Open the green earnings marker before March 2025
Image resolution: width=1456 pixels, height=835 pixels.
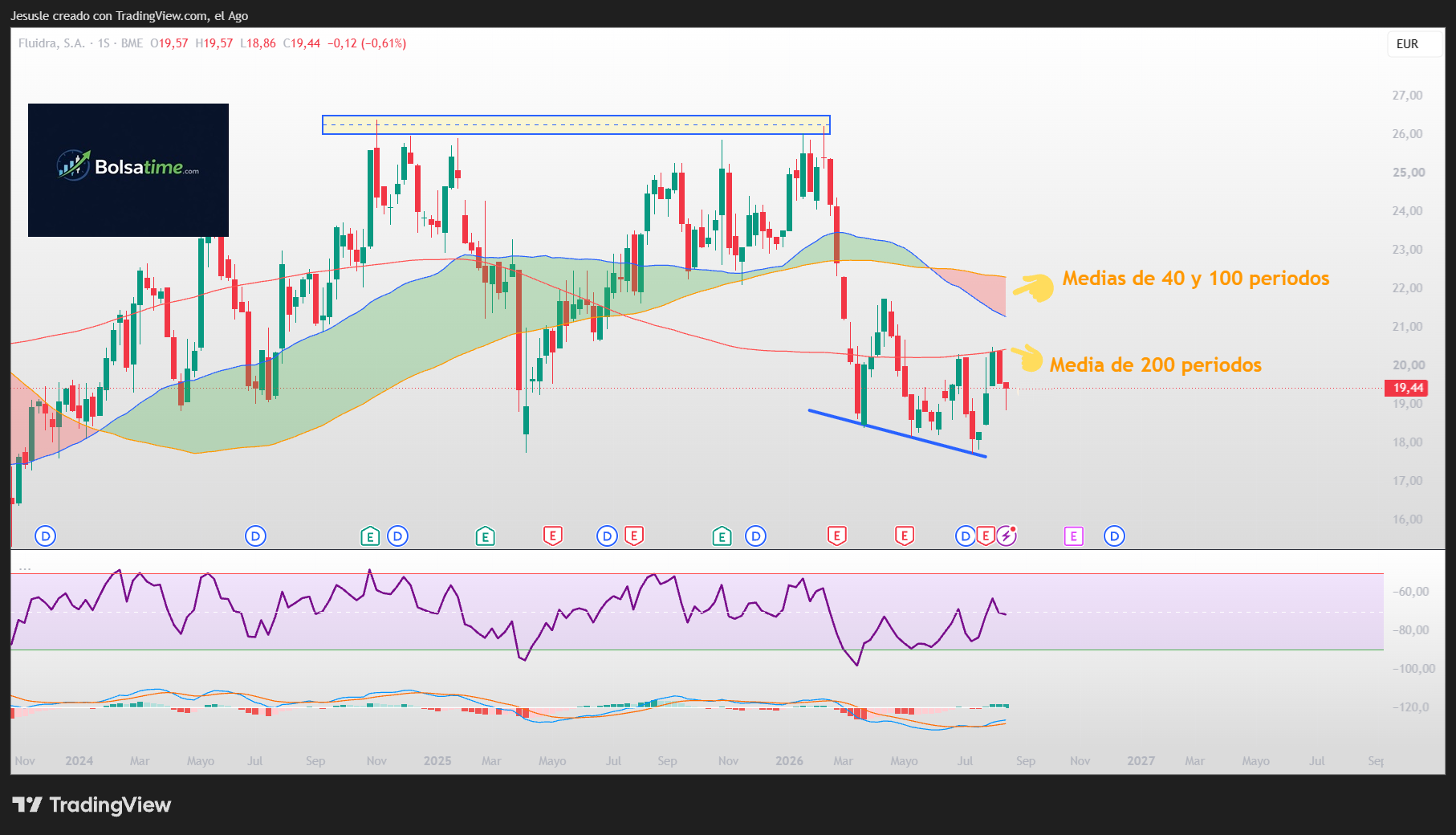point(485,536)
